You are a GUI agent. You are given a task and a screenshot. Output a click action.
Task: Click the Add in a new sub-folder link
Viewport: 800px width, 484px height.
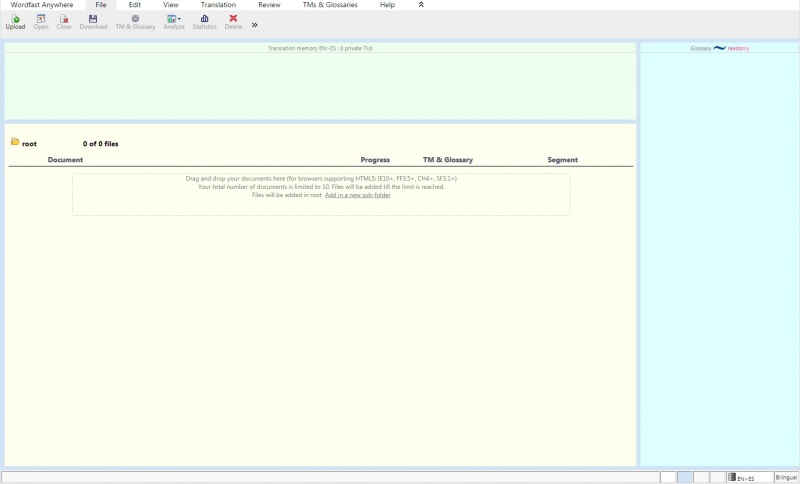pyautogui.click(x=357, y=195)
